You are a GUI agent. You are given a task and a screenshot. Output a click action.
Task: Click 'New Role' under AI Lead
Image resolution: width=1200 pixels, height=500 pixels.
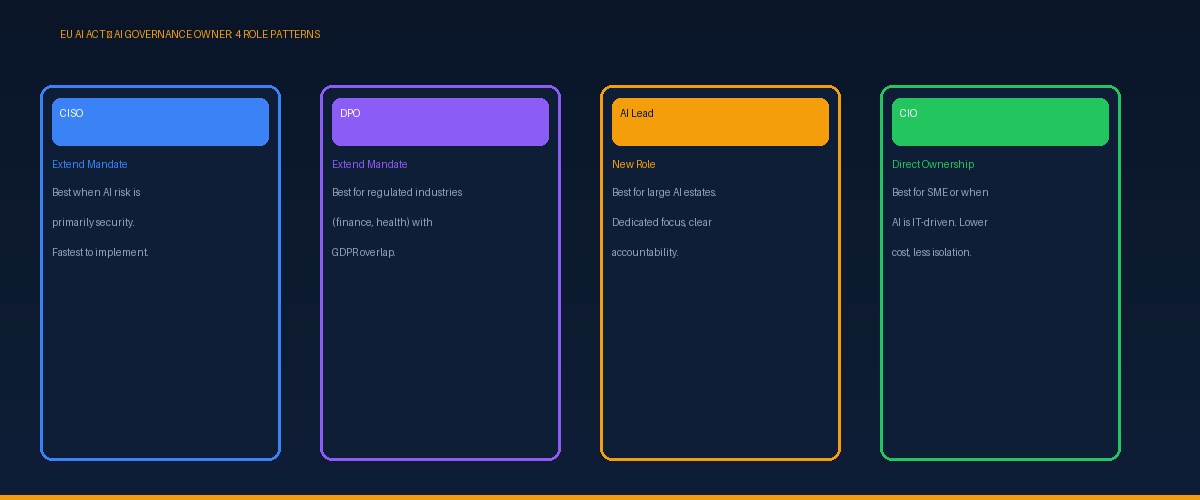coord(634,164)
